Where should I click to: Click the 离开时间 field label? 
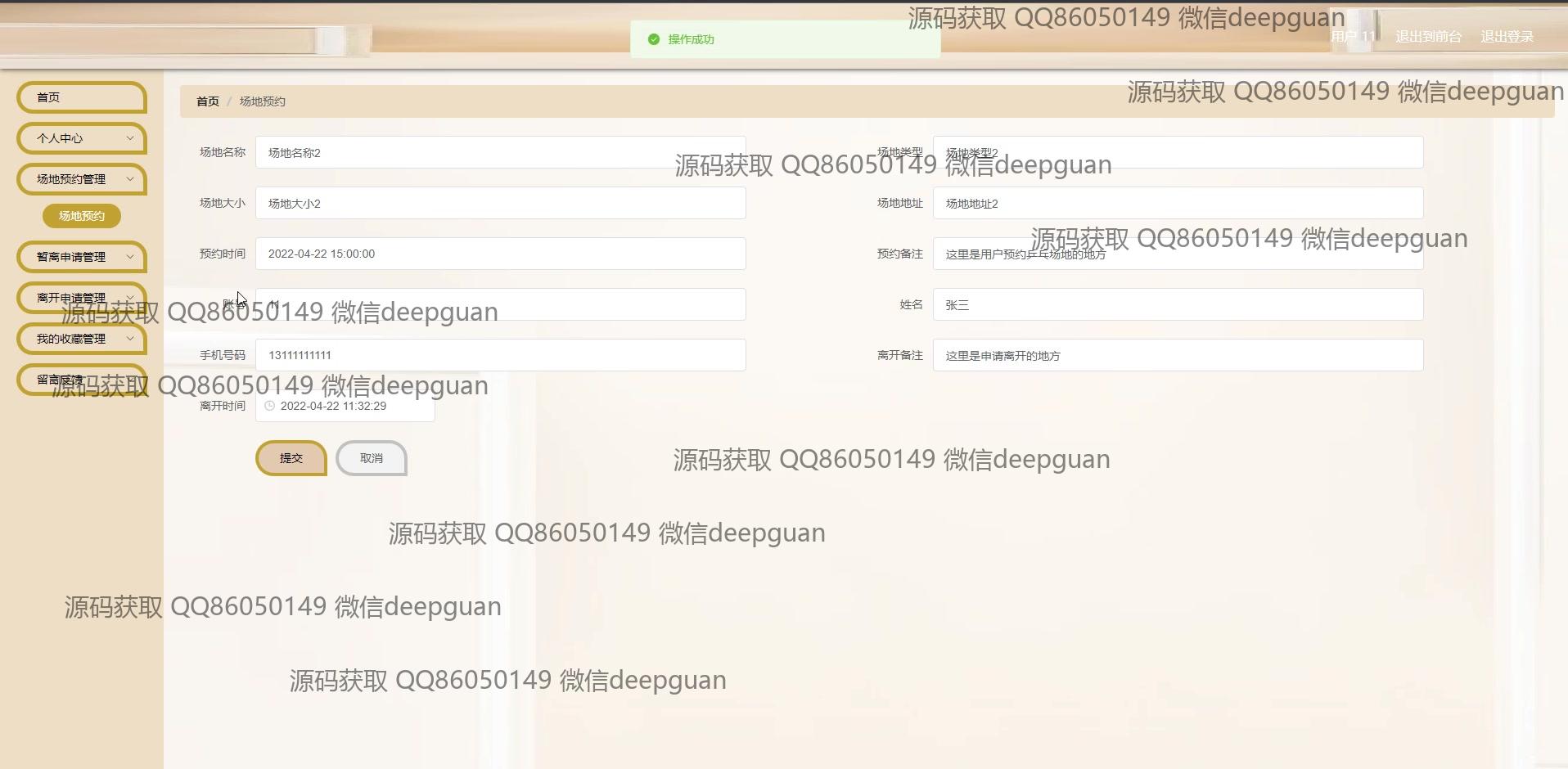click(x=223, y=406)
